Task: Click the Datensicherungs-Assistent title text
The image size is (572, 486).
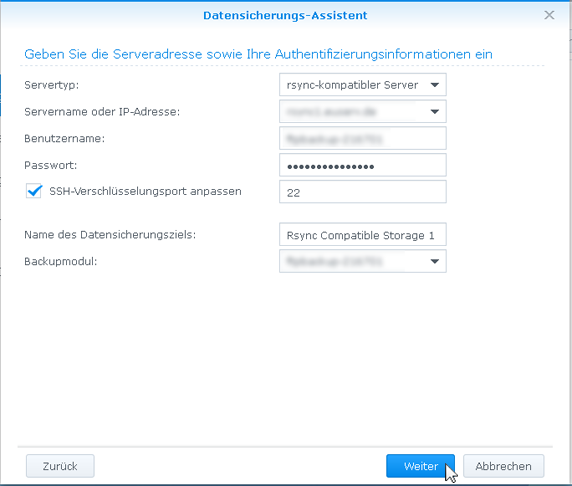Action: point(285,15)
